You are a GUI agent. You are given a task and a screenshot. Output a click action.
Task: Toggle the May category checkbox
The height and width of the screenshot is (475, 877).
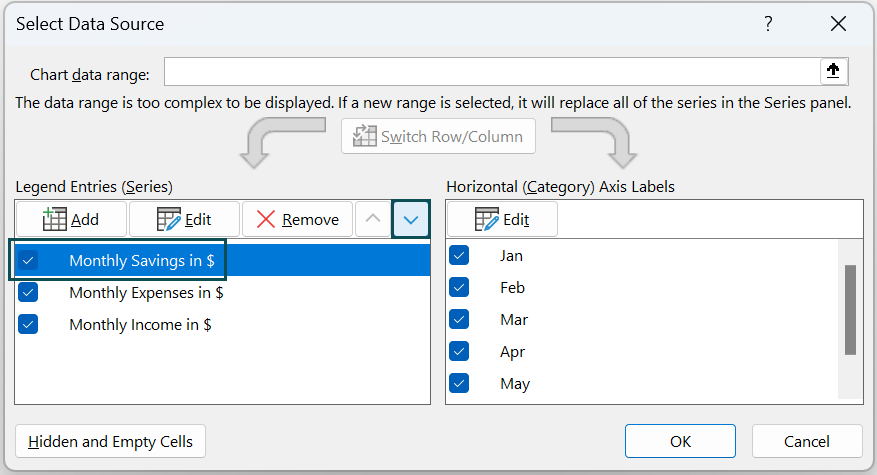459,383
